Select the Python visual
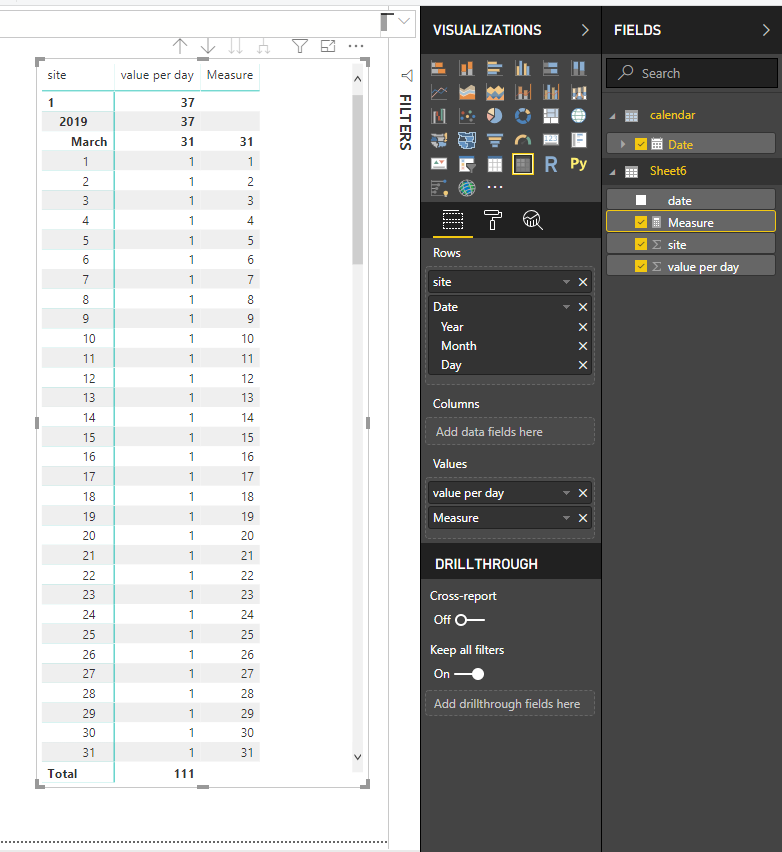This screenshot has height=852, width=782. pos(578,164)
